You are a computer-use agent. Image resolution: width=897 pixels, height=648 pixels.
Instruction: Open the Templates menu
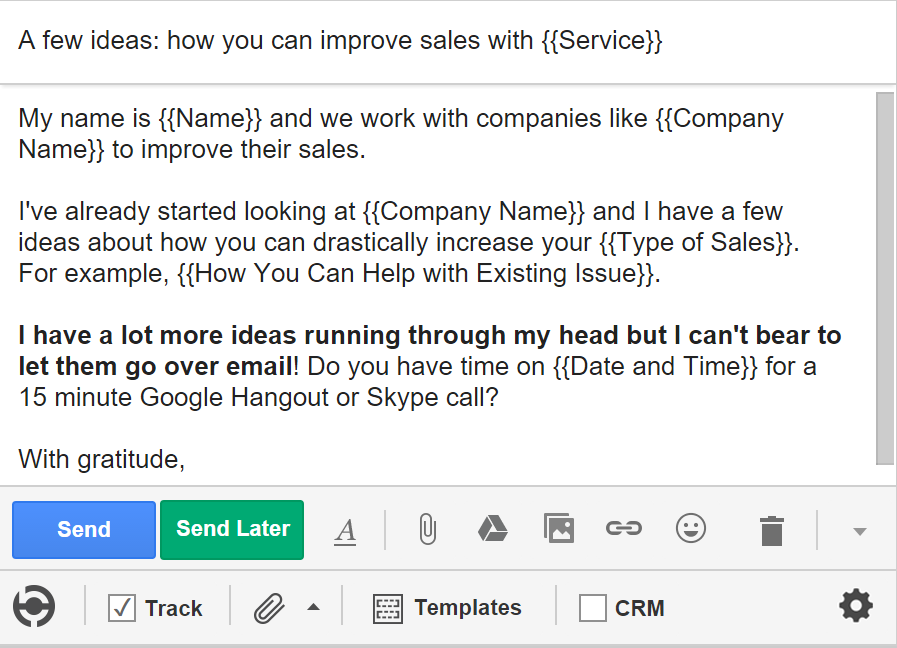(x=447, y=607)
